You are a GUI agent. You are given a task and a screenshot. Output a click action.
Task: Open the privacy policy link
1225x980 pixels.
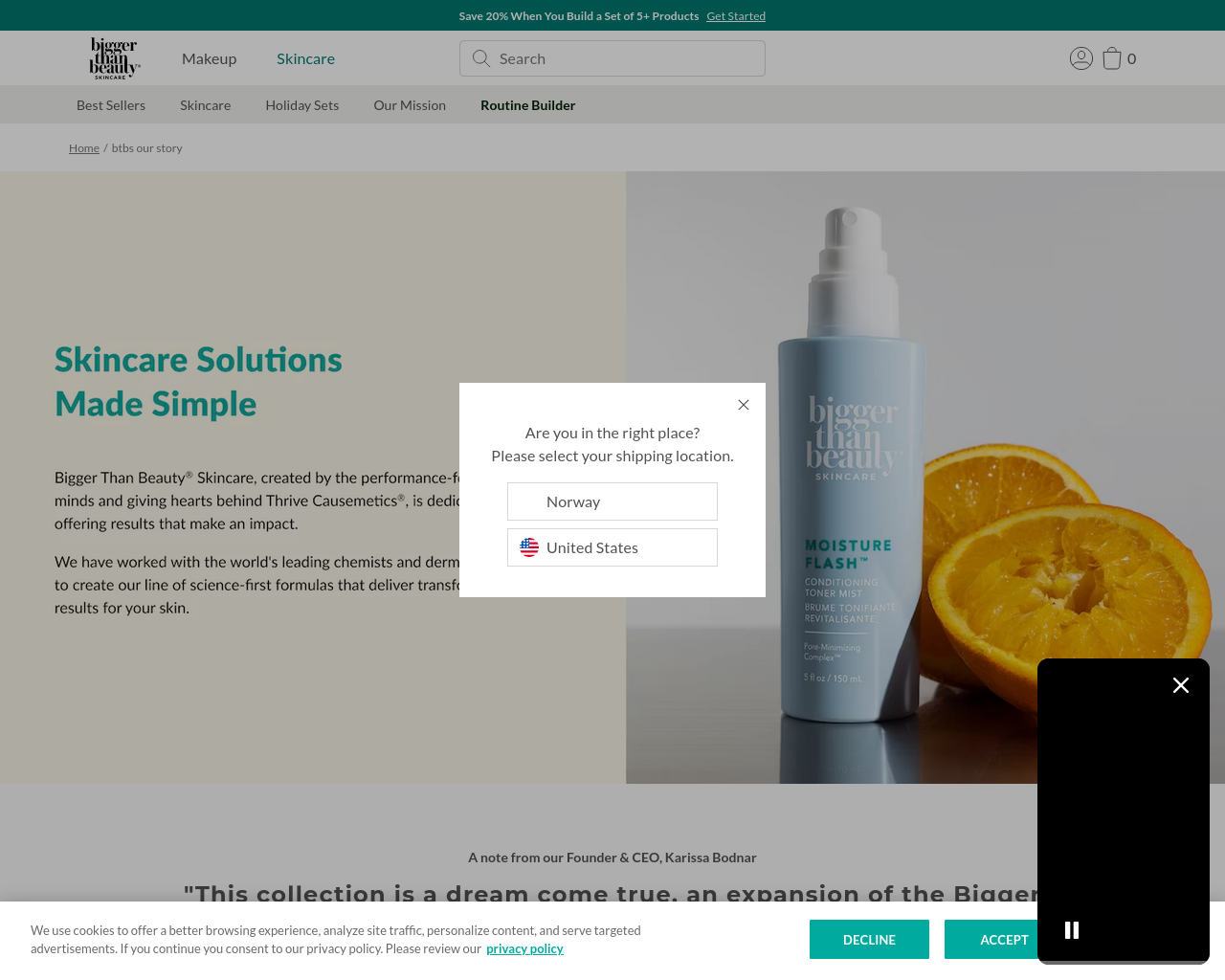tap(524, 948)
